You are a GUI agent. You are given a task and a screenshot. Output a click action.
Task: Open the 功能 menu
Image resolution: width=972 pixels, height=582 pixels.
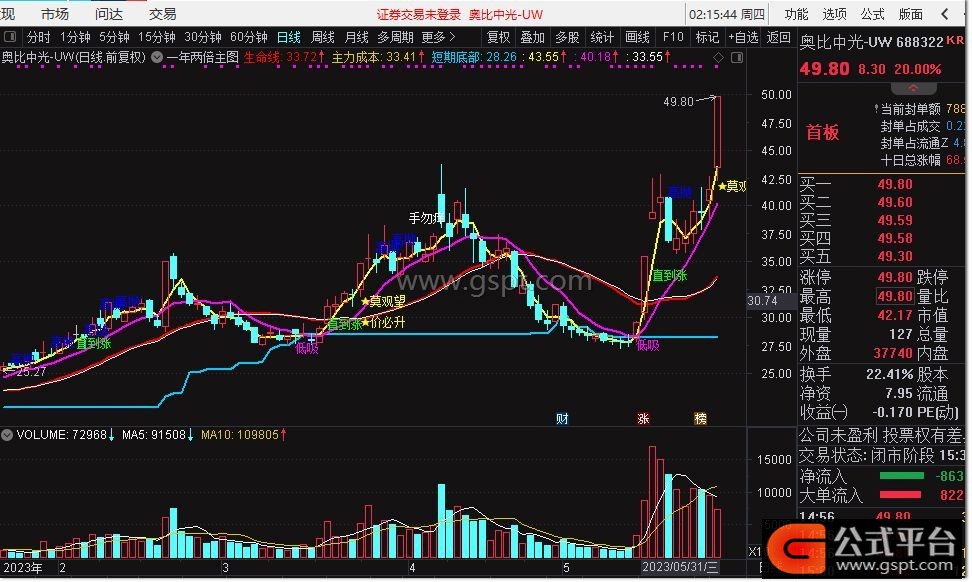click(x=797, y=14)
